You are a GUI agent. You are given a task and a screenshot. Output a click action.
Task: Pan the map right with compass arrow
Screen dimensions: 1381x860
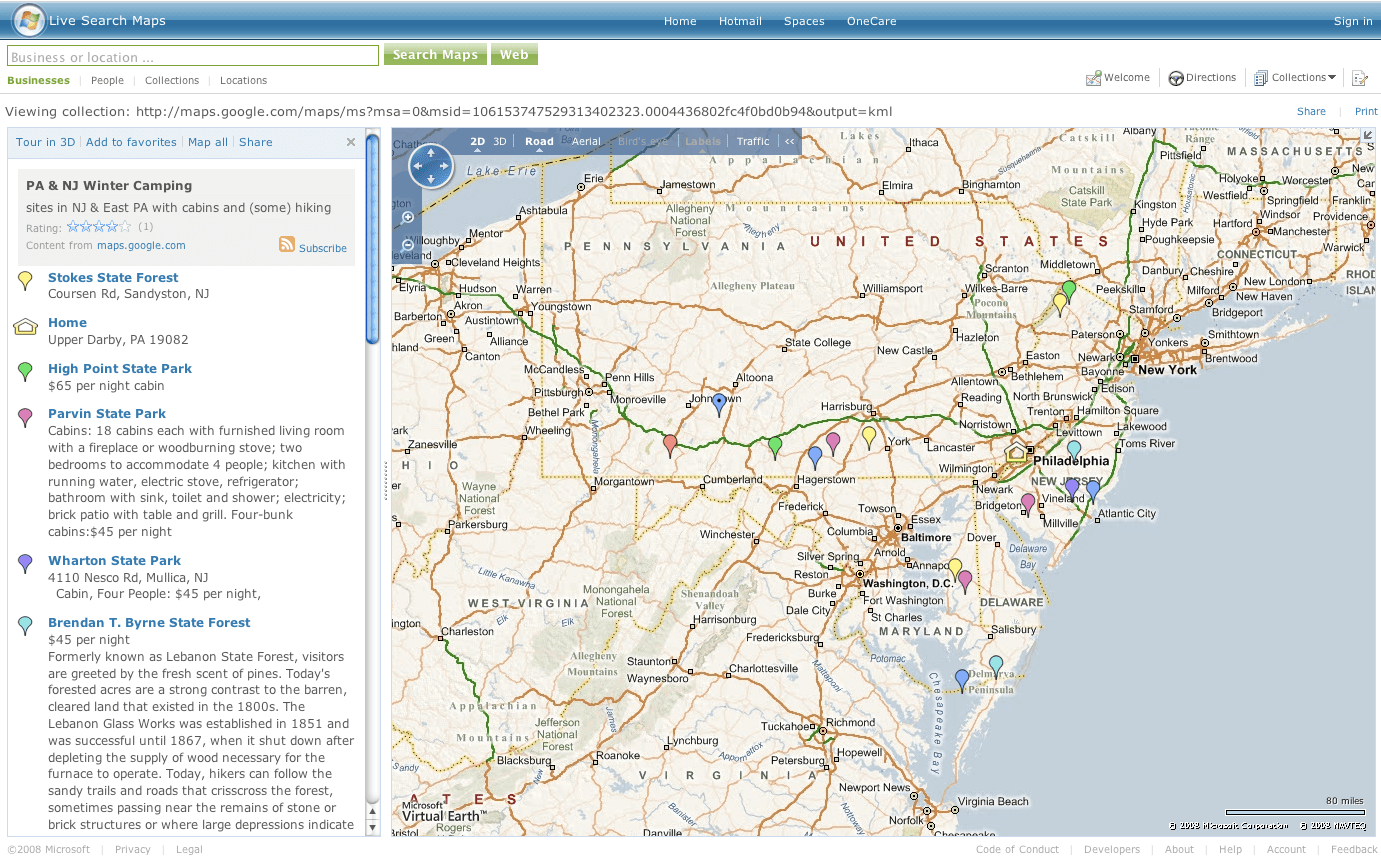[x=445, y=166]
